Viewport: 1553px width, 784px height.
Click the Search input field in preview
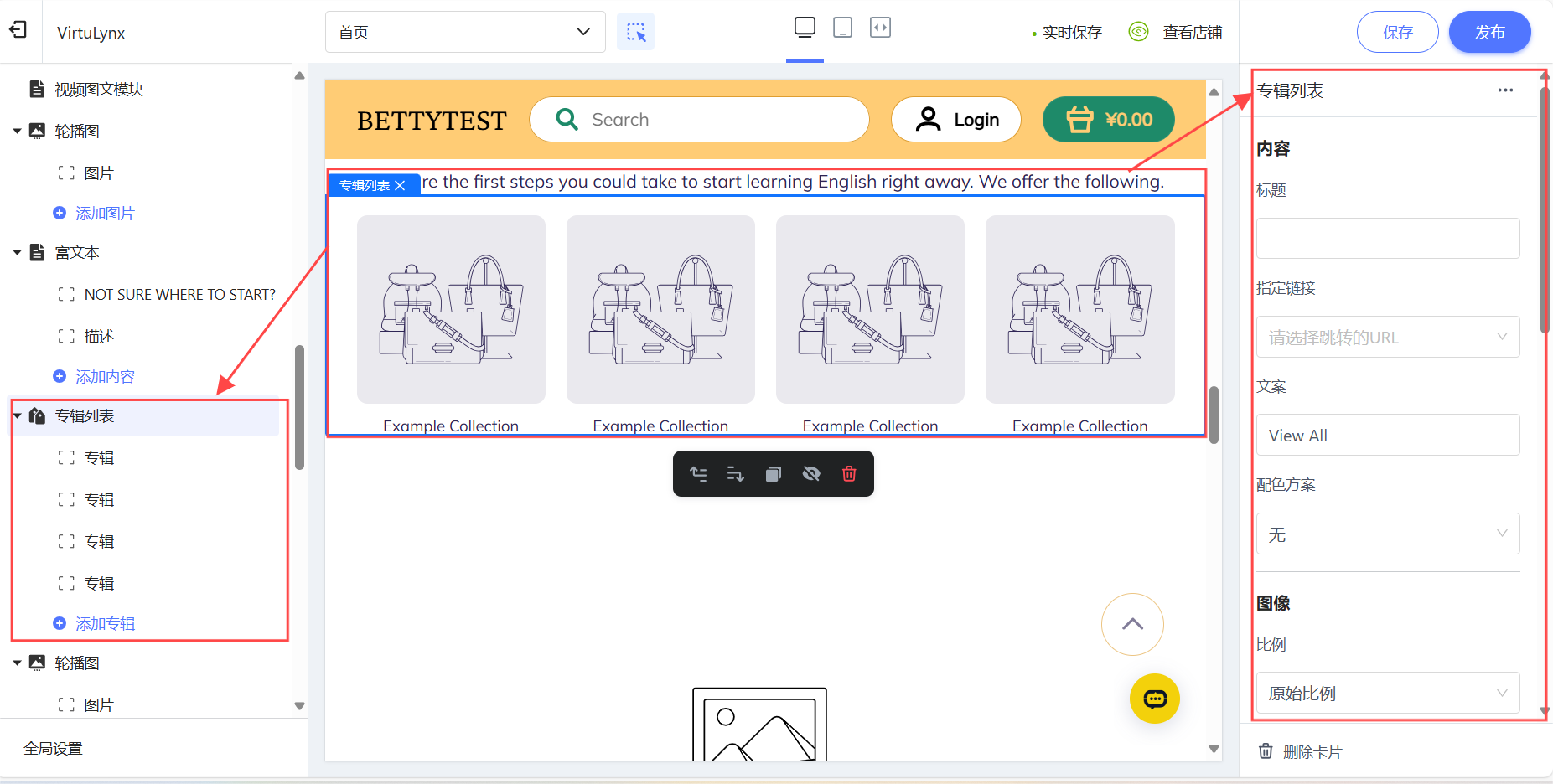pyautogui.click(x=699, y=120)
